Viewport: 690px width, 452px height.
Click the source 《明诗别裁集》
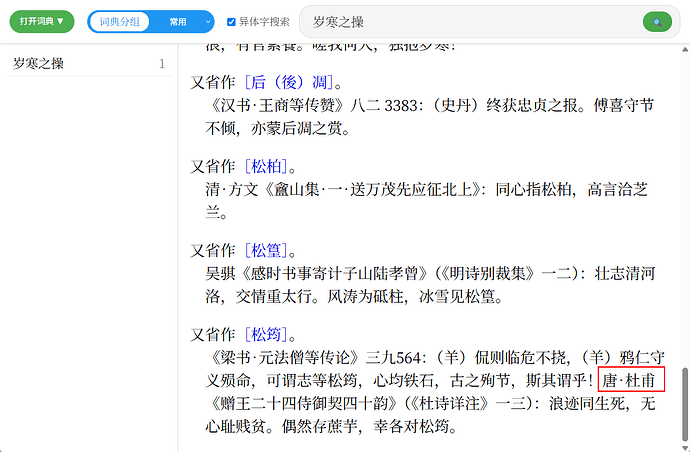[488, 274]
